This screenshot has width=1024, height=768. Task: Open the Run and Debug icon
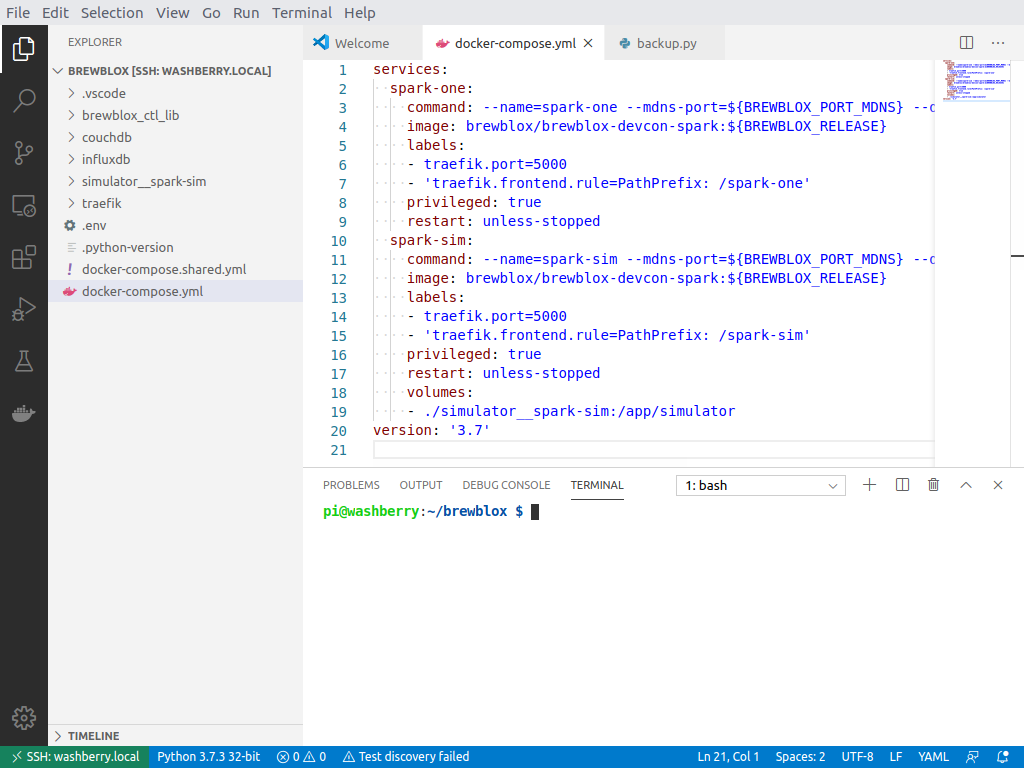pyautogui.click(x=24, y=310)
